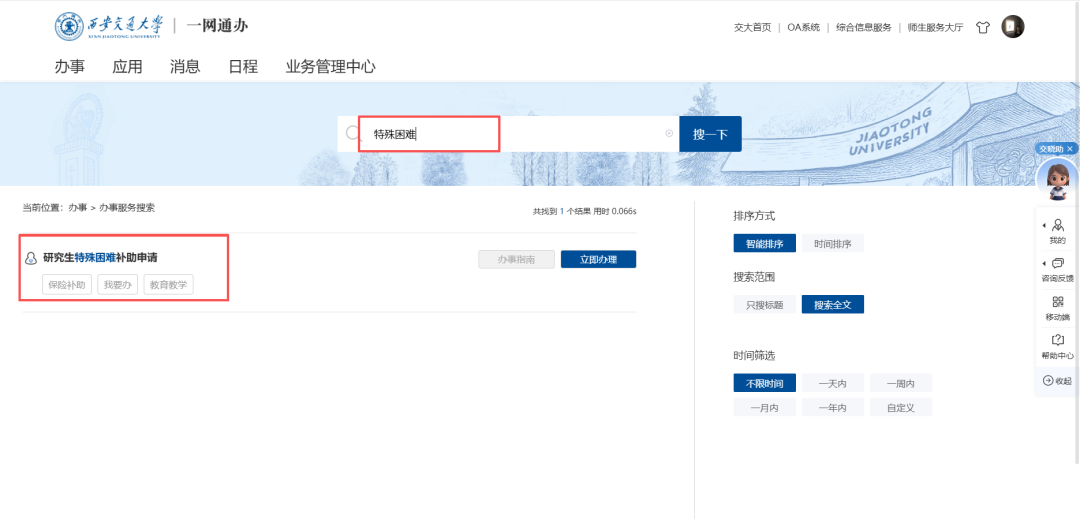The image size is (1080, 519).
Task: Open the user avatar in header
Action: coord(1012,27)
